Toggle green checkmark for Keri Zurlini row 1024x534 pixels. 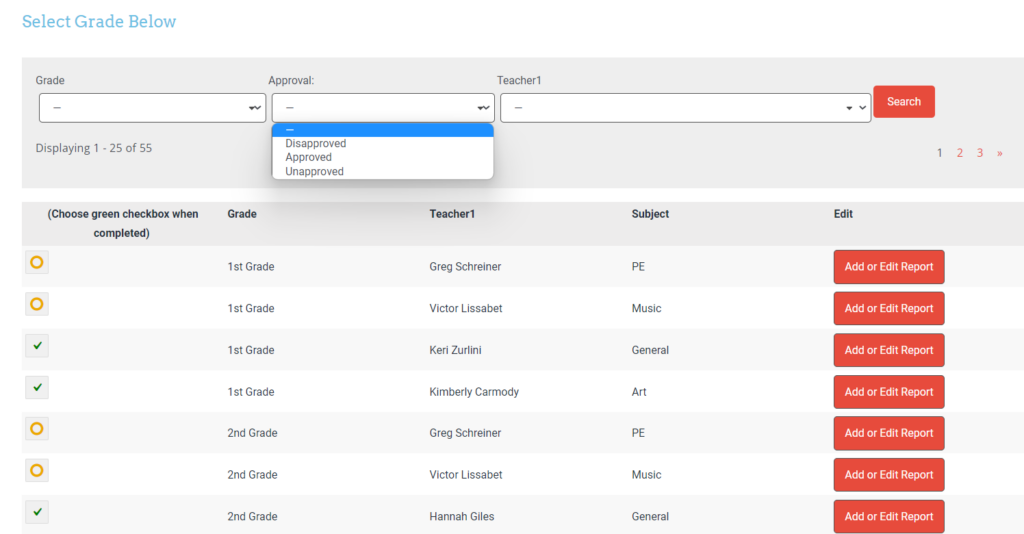37,346
